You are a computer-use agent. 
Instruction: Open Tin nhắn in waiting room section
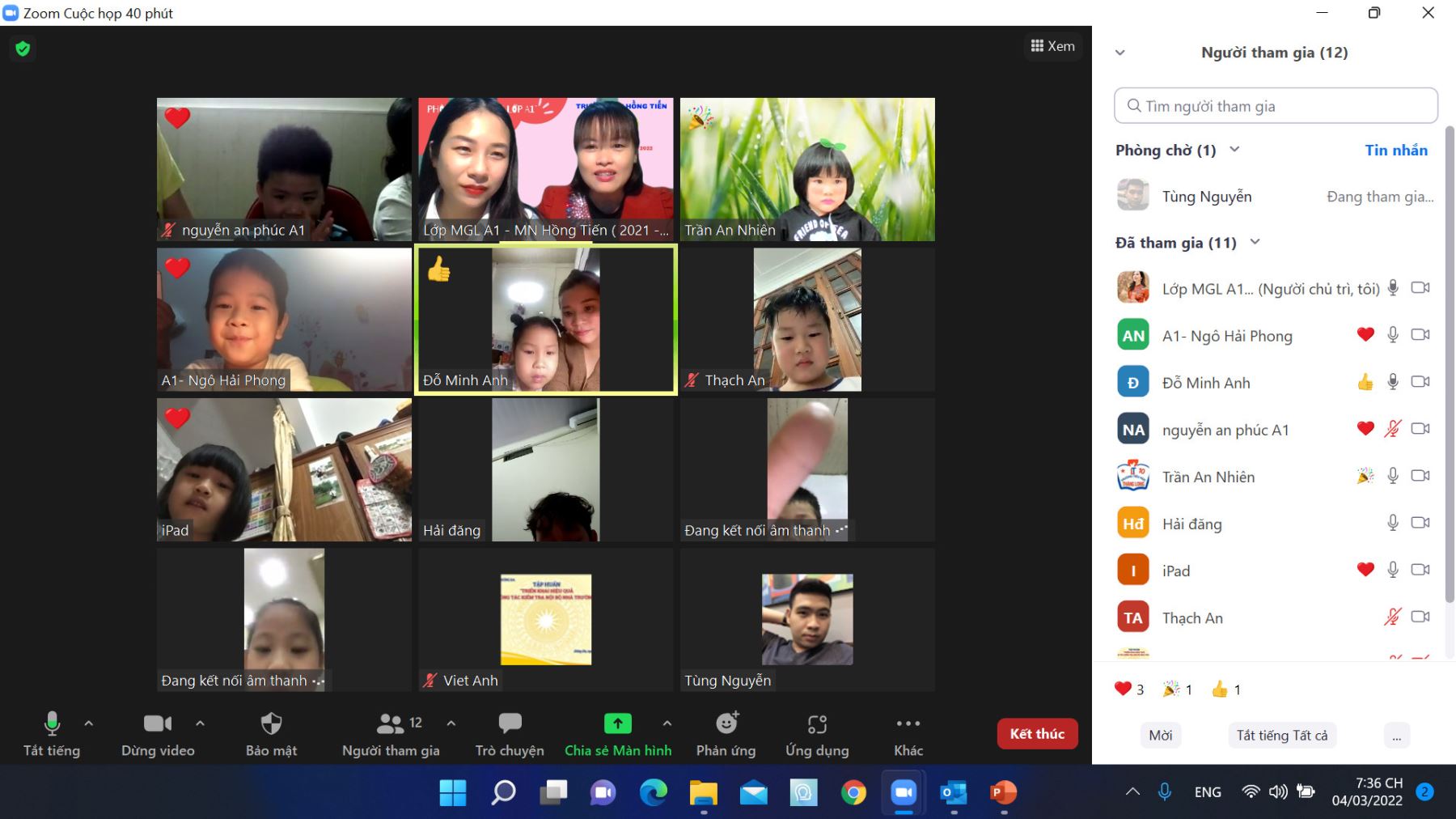pos(1395,151)
